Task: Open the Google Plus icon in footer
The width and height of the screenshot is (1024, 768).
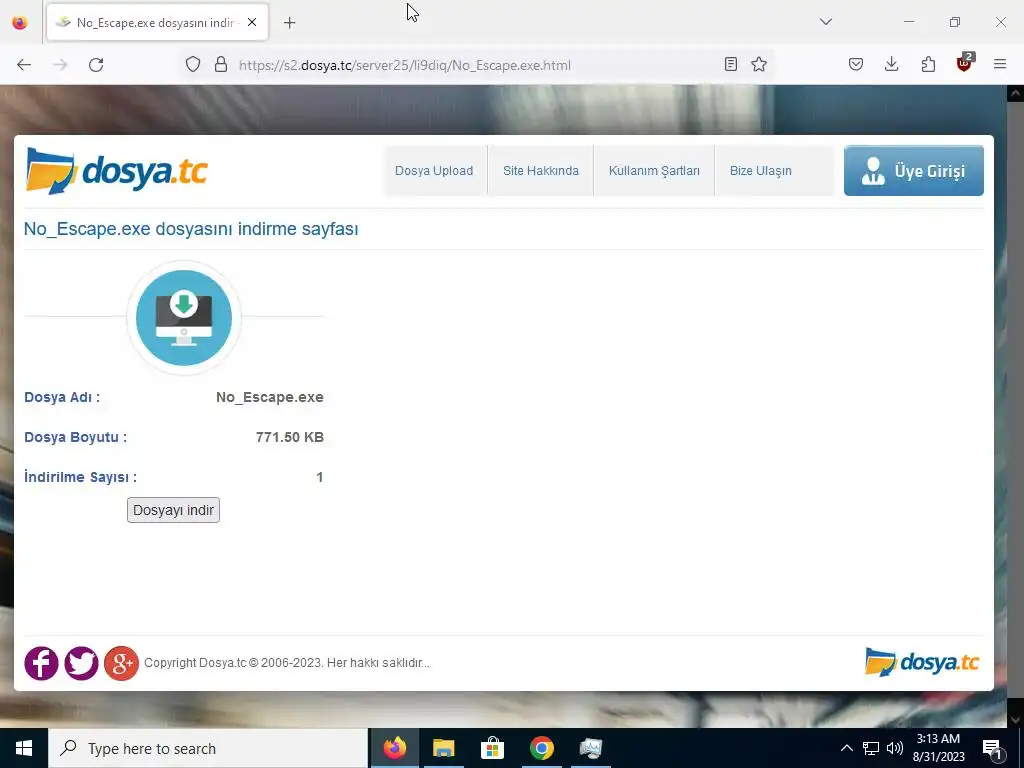Action: (x=121, y=663)
